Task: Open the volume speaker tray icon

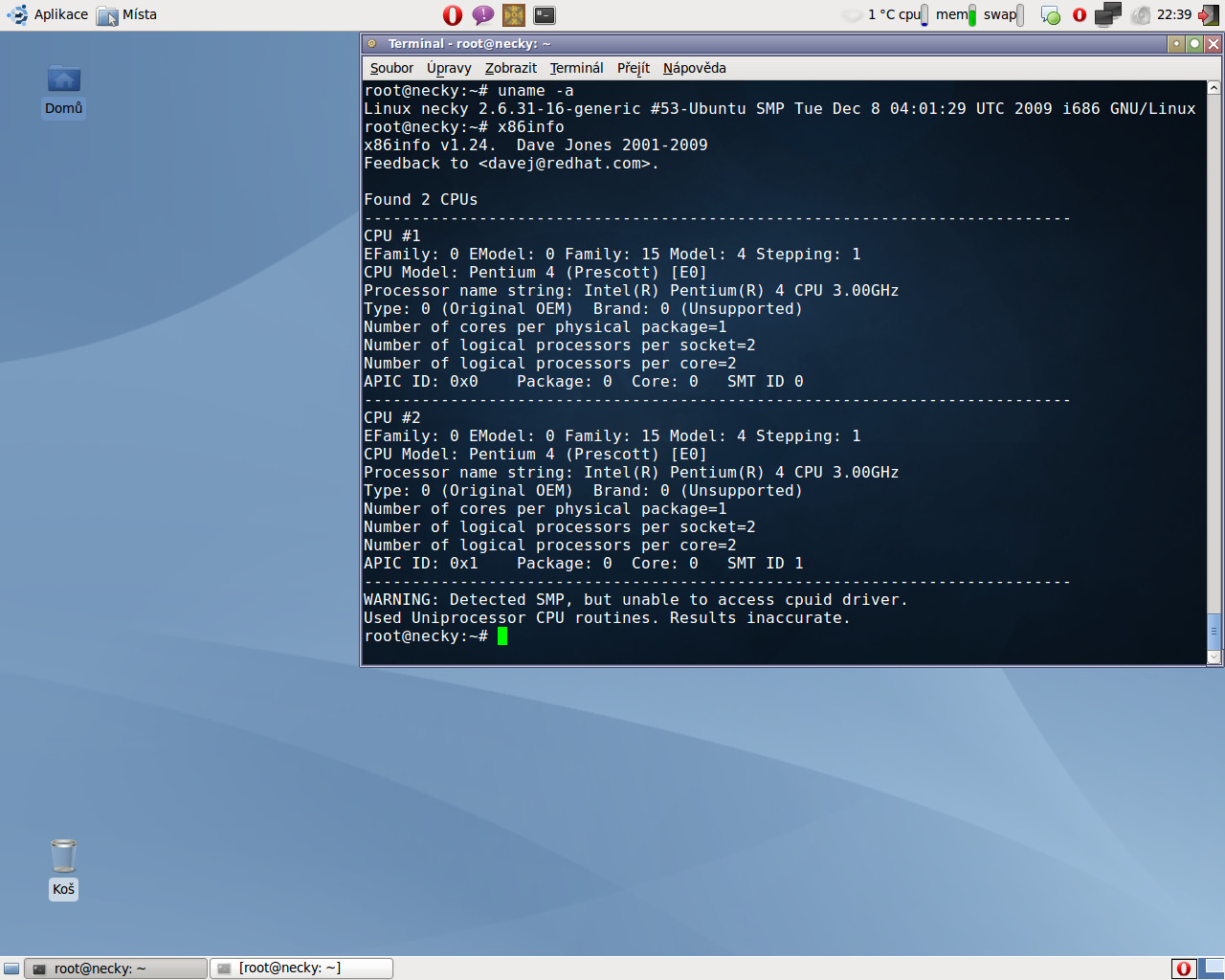Action: 1141,15
